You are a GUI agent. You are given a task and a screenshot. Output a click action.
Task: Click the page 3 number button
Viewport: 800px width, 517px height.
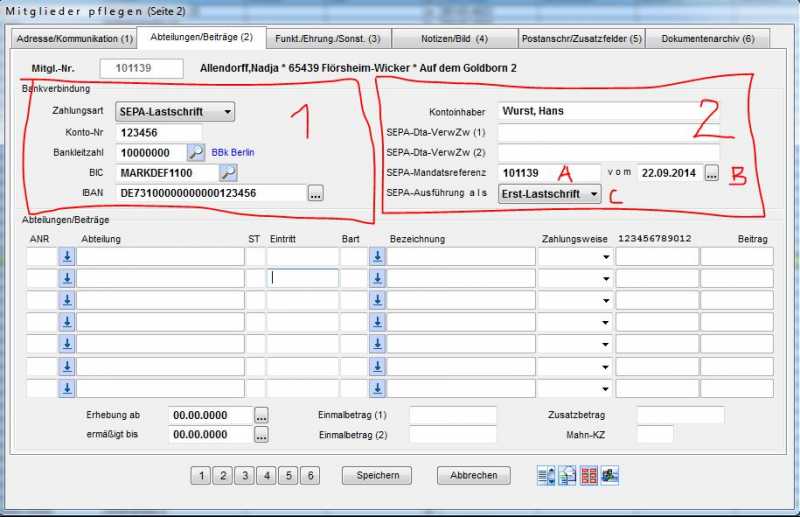point(245,476)
